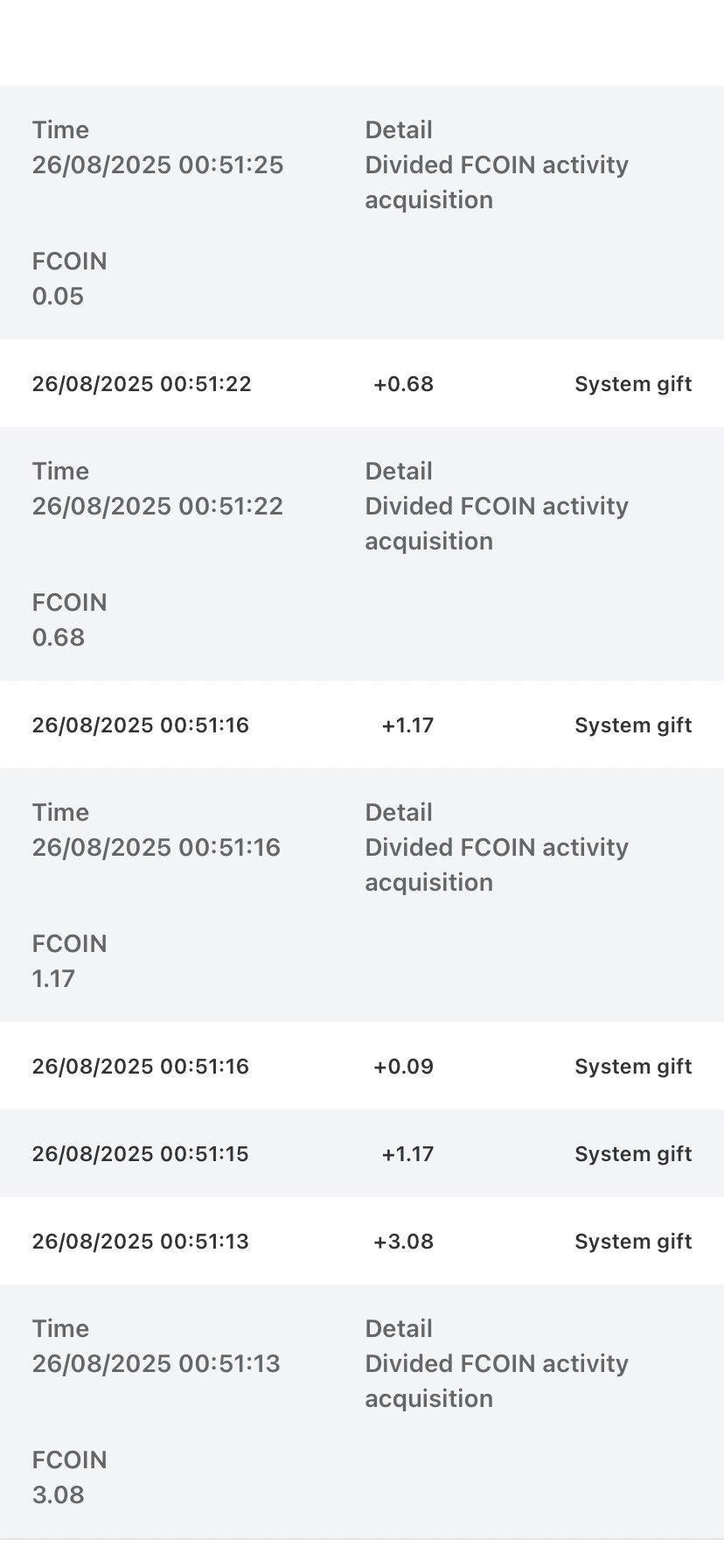Tap the Time heading in the 00:51:16 panel
Viewport: 724px width, 1568px height.
60,812
